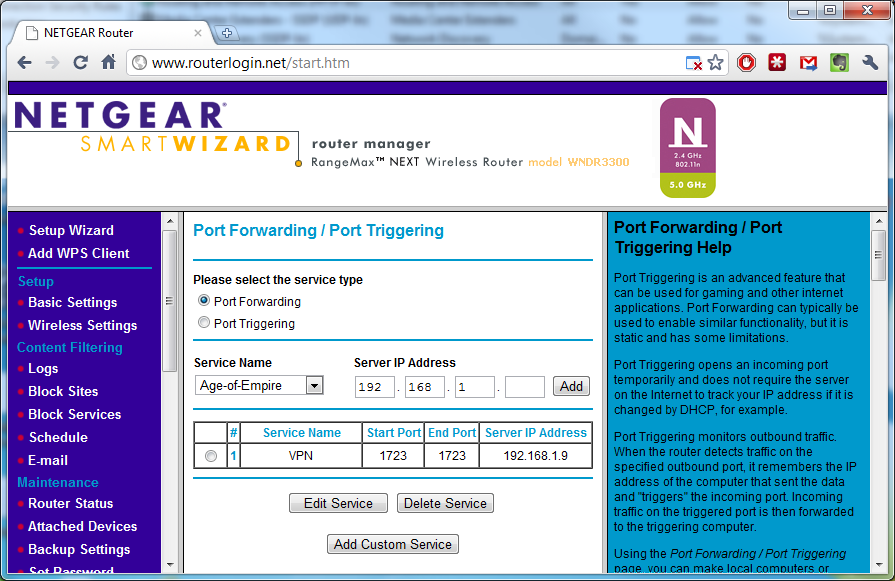Click the model WNDR3300 text
This screenshot has width=895, height=581.
point(578,162)
